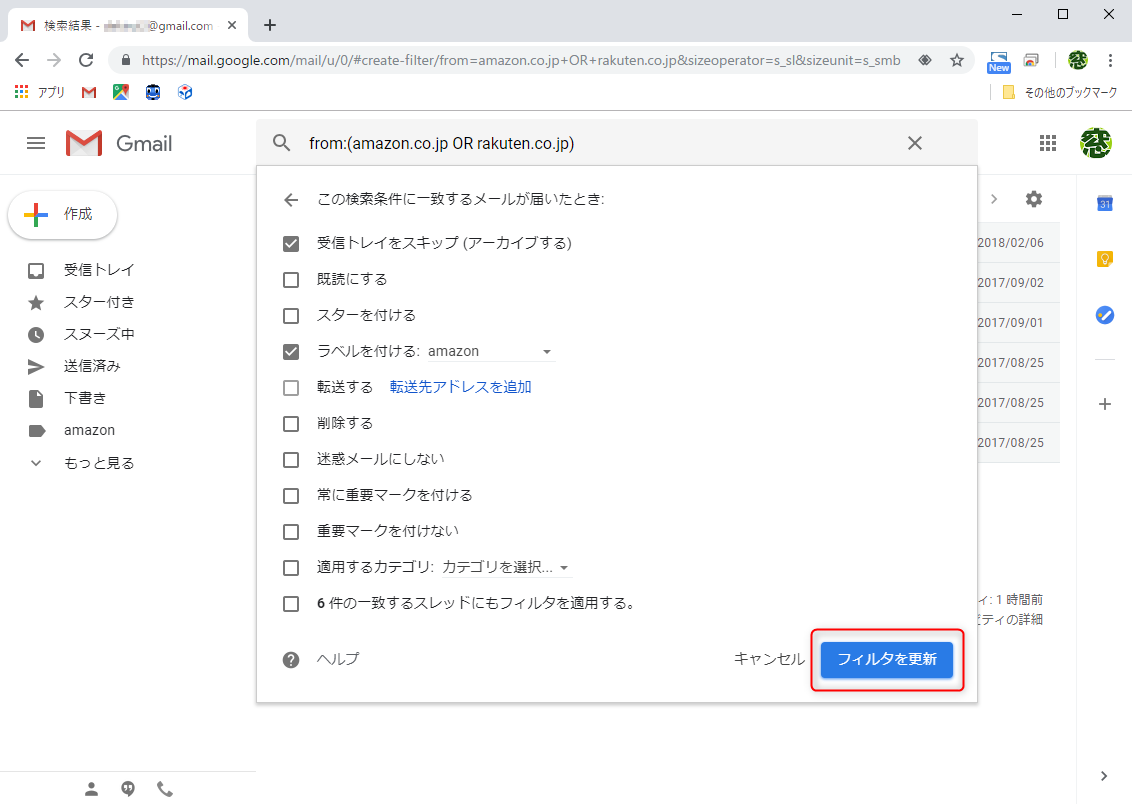Open Google Calendar from the right side panel

pyautogui.click(x=1104, y=203)
